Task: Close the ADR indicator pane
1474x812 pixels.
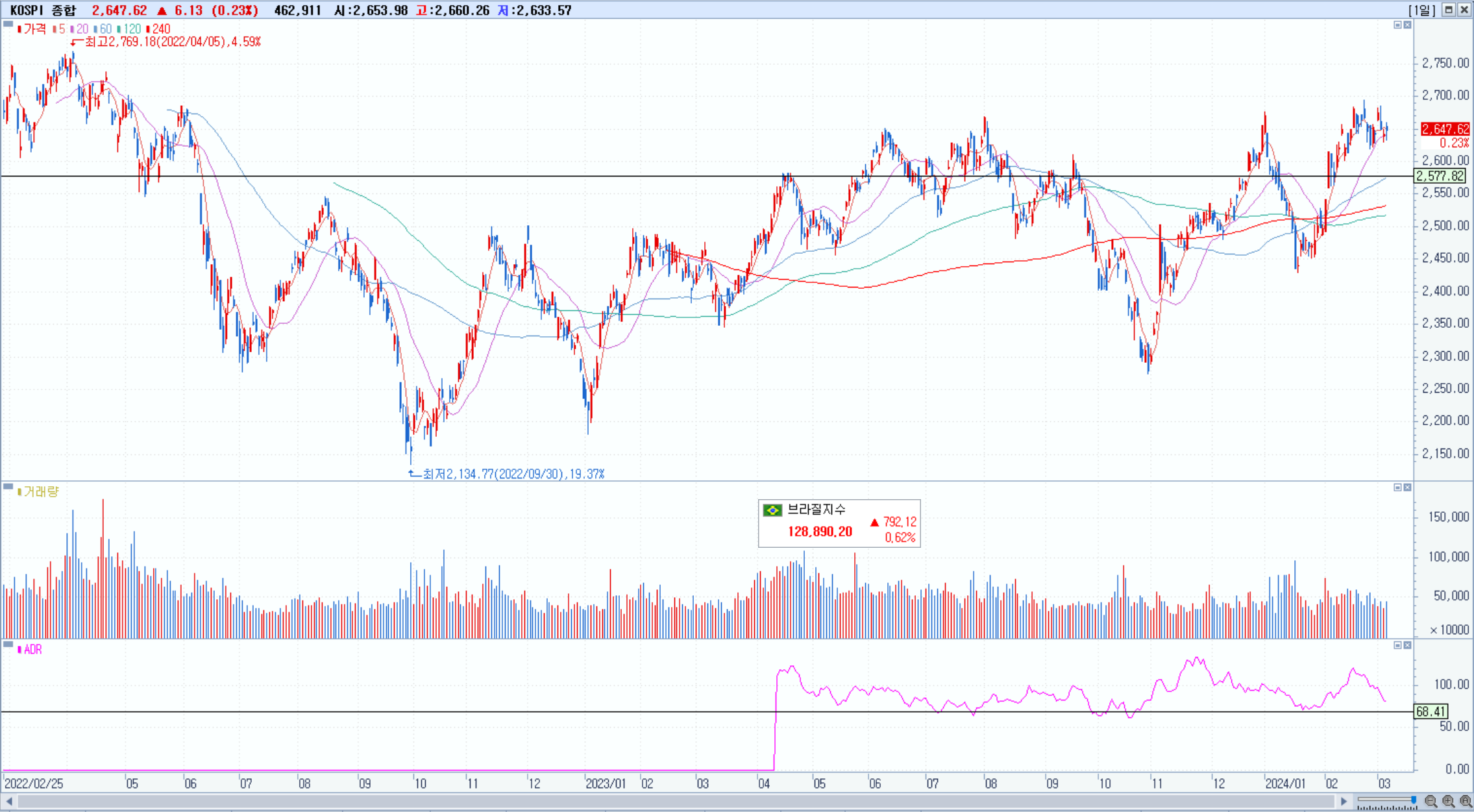Action: tap(1407, 645)
